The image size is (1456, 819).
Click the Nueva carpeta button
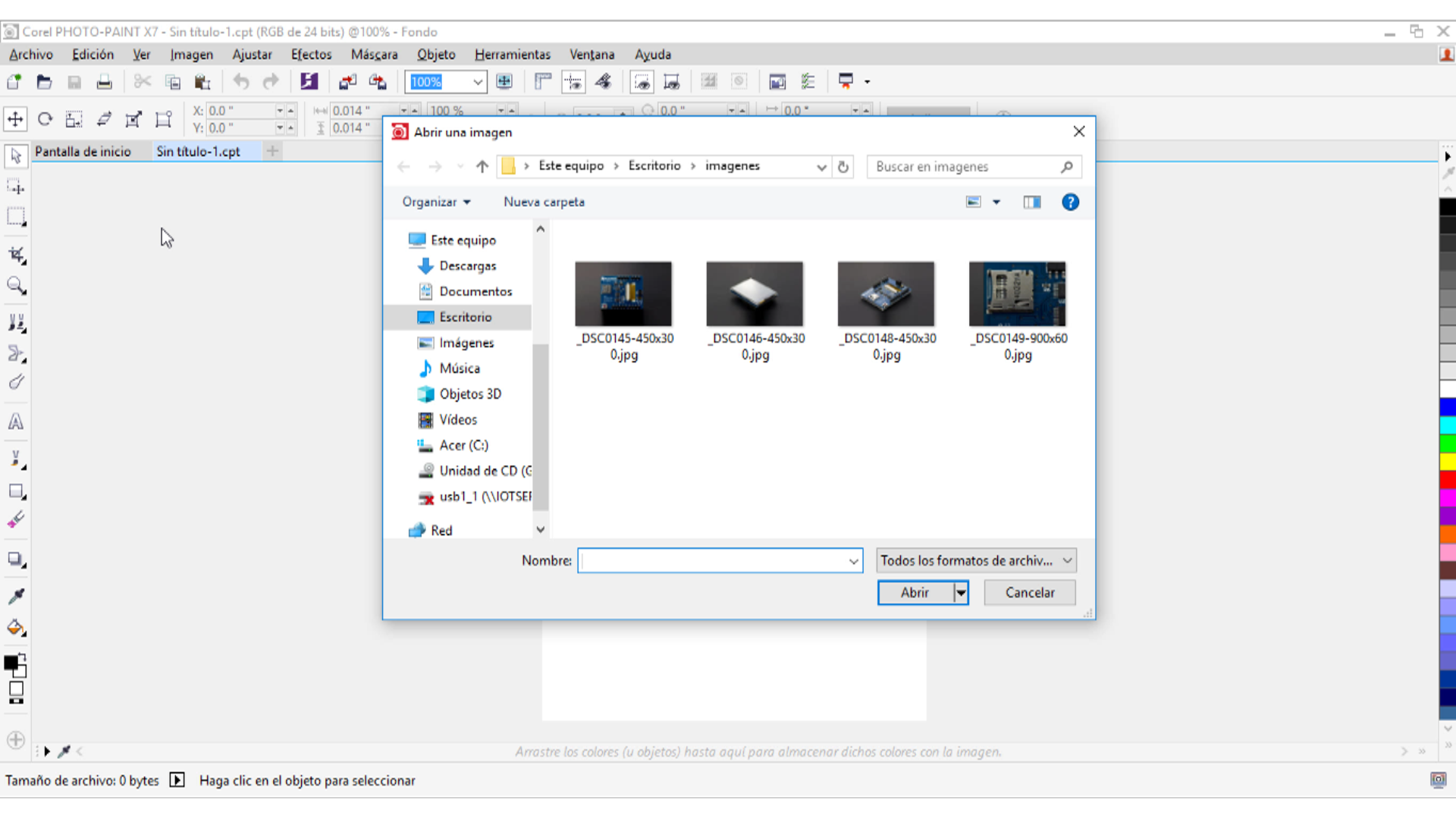click(544, 202)
